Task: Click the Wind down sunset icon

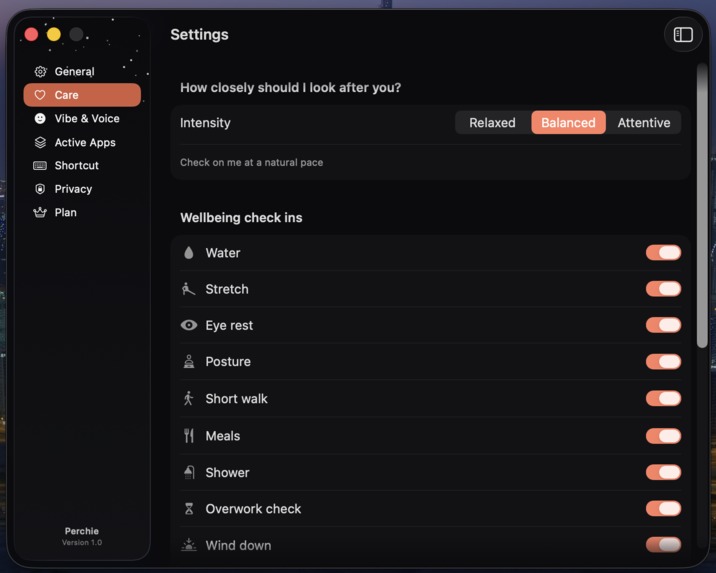Action: tap(189, 545)
